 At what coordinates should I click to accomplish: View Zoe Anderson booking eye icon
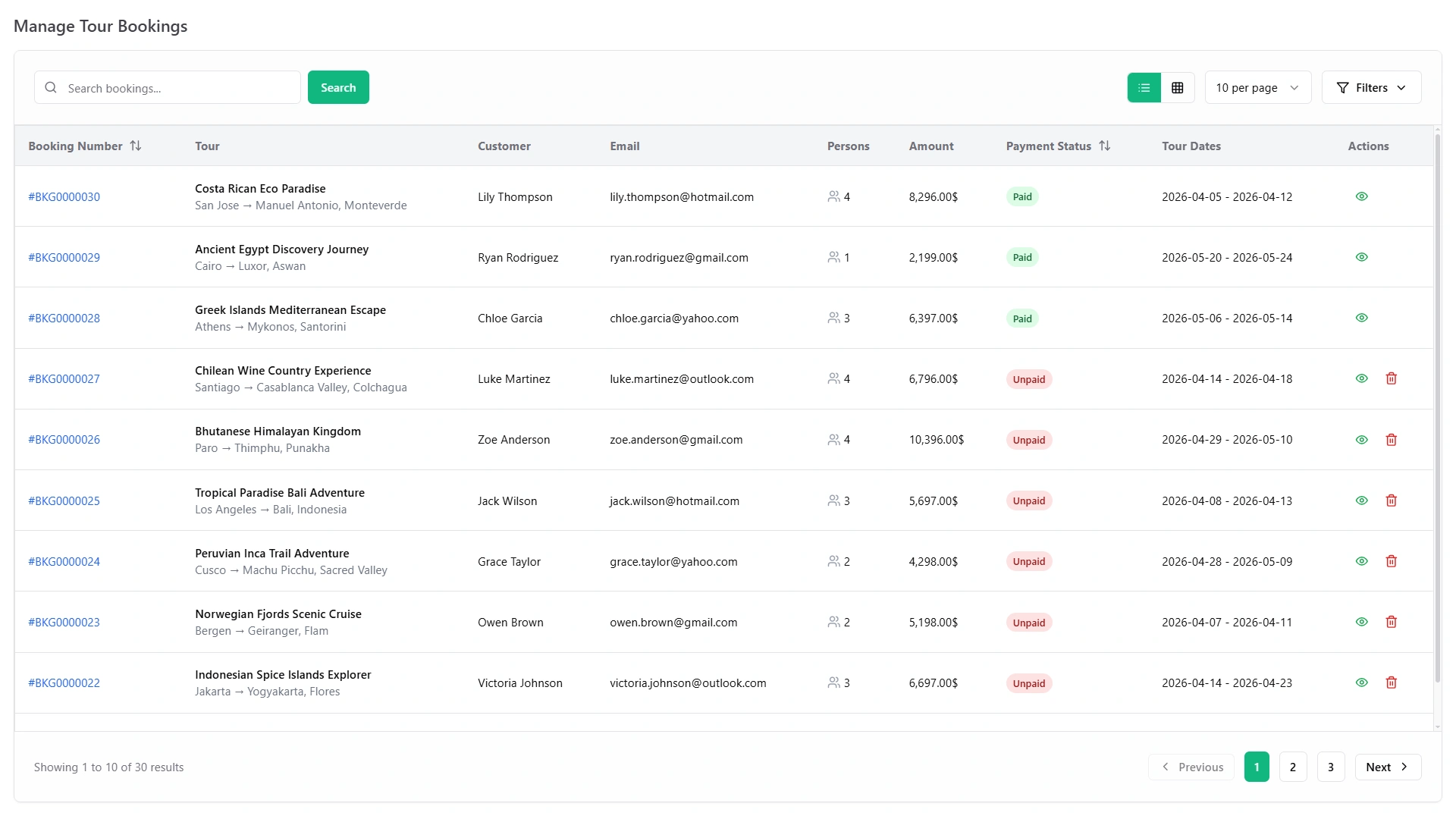coord(1361,440)
